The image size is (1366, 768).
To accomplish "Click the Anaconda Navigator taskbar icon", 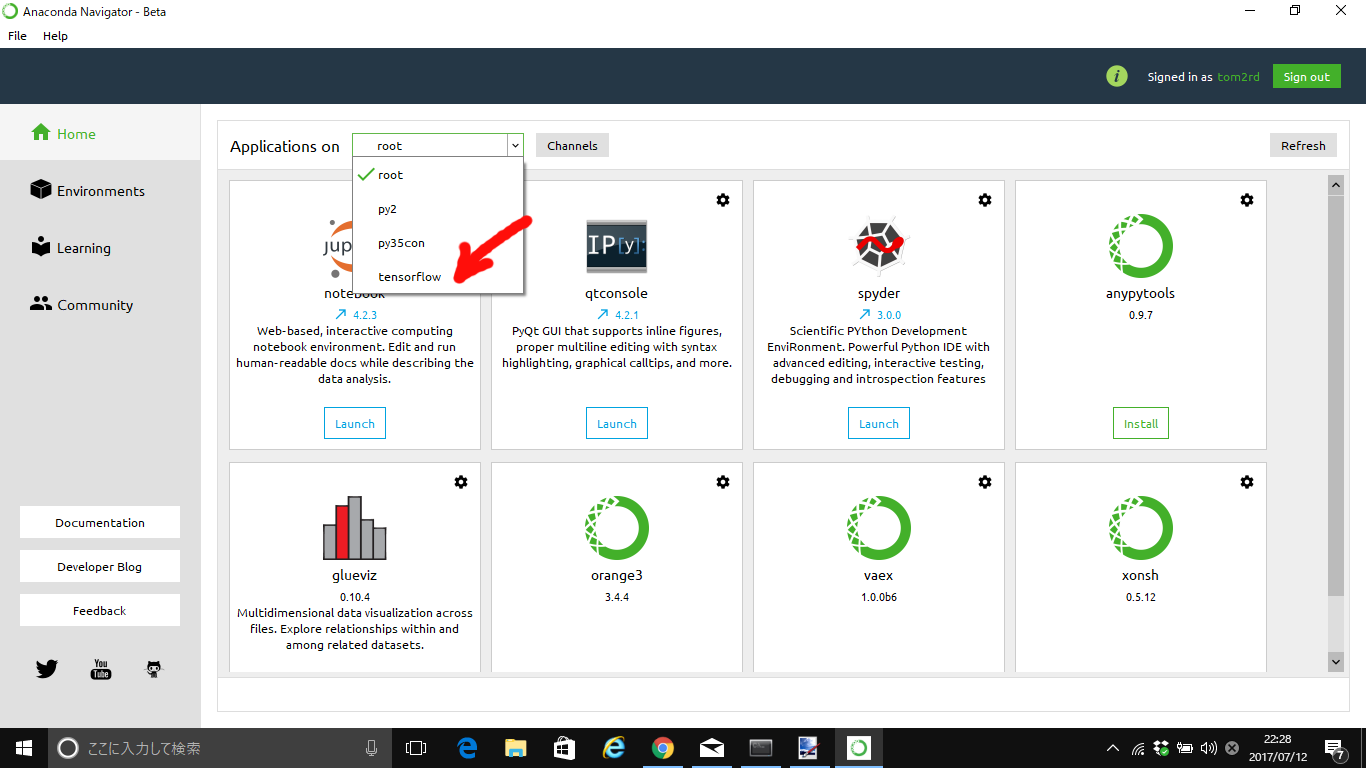I will click(858, 748).
